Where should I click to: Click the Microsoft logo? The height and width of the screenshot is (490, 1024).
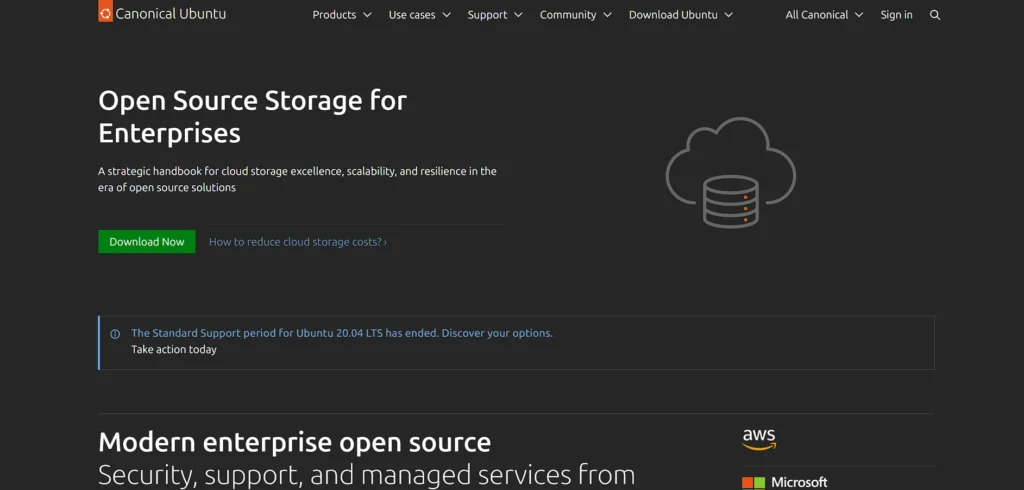(x=785, y=482)
